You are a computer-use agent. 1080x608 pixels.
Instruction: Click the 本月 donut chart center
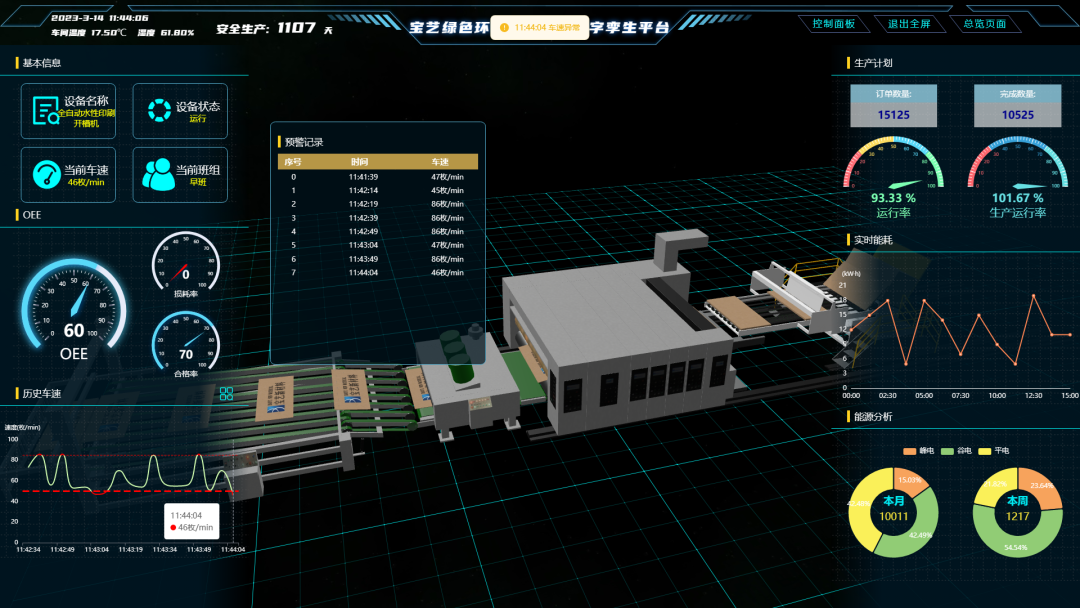(893, 509)
